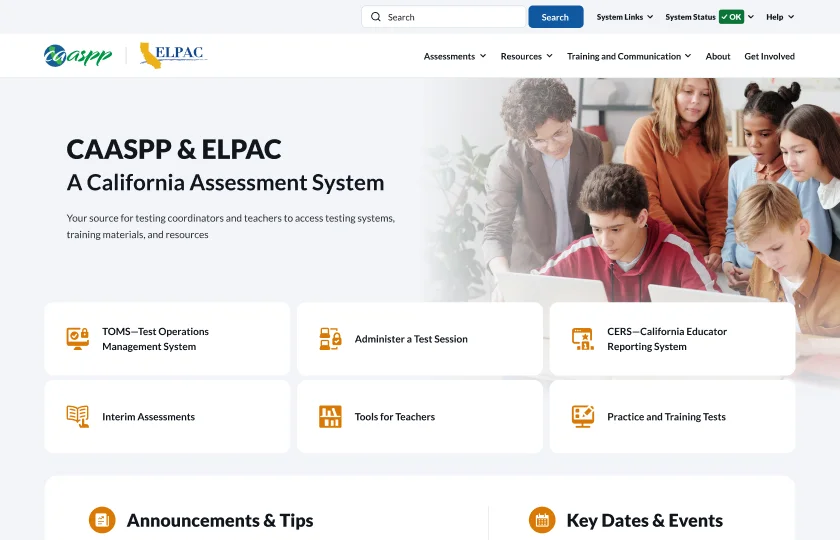Expand the System Links dropdown

click(625, 17)
